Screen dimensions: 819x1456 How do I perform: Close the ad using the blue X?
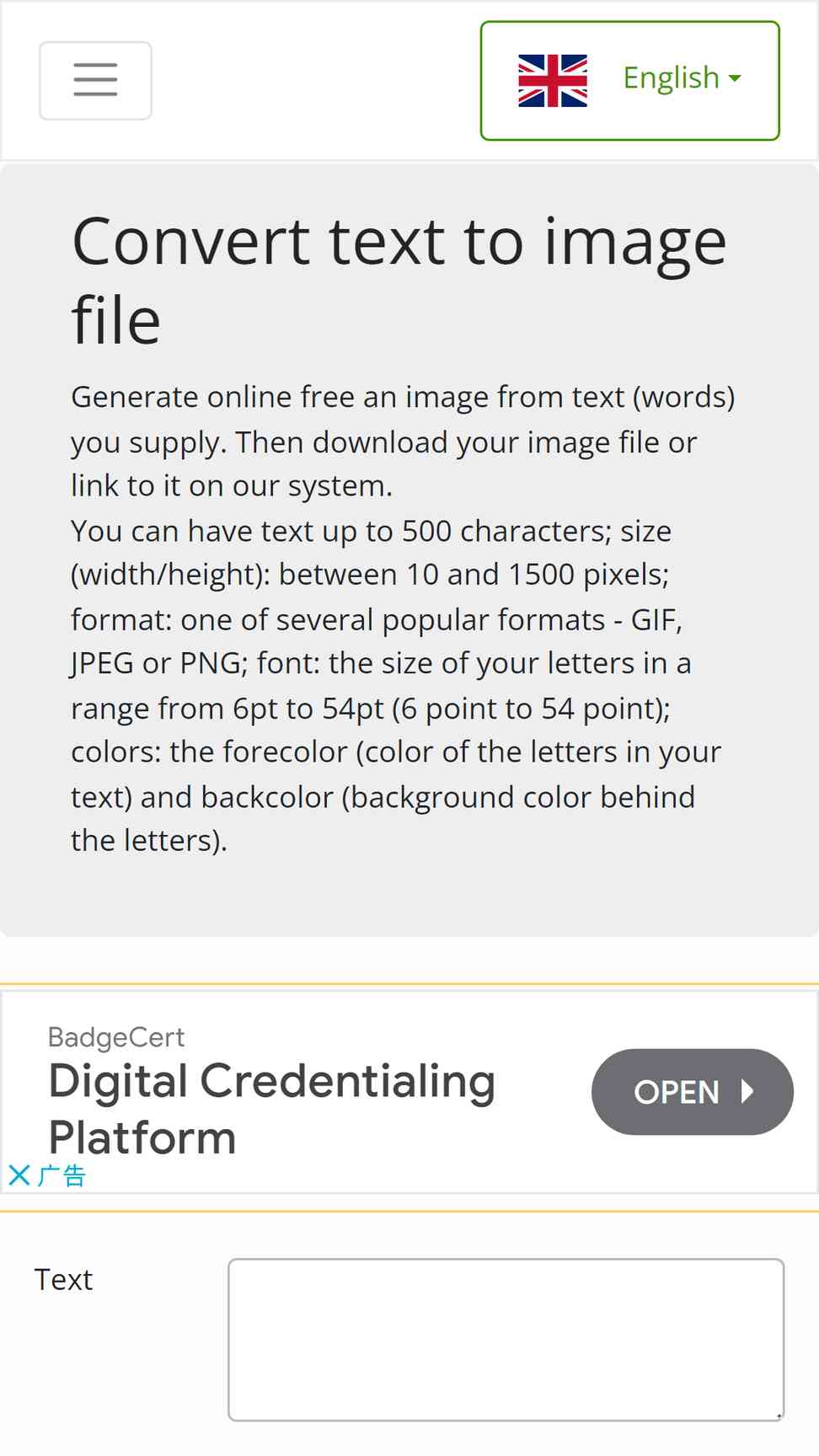pyautogui.click(x=19, y=1175)
